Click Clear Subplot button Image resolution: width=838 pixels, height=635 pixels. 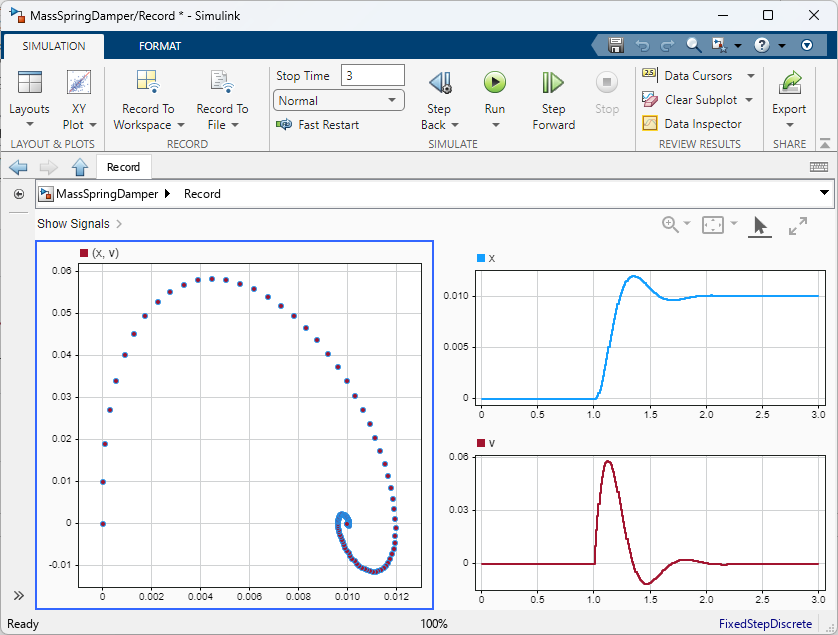click(x=699, y=100)
